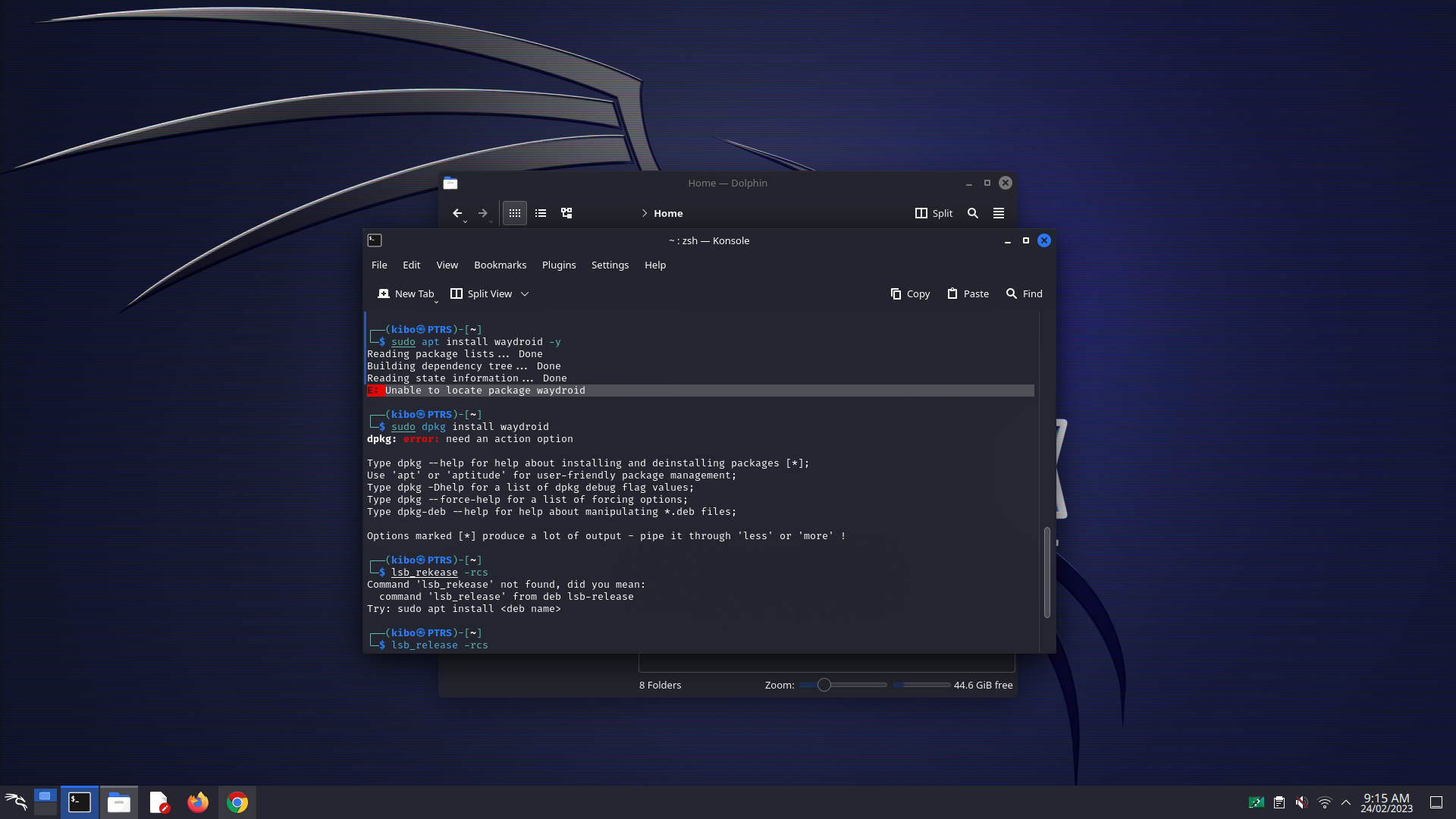Click the Split button in Dolphin
The image size is (1456, 819).
934,213
